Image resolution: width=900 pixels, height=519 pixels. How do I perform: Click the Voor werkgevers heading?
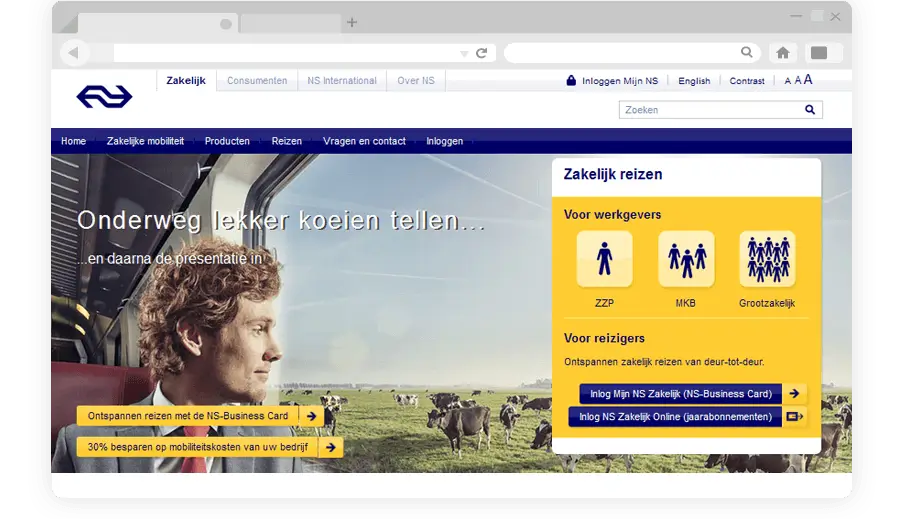(x=612, y=215)
